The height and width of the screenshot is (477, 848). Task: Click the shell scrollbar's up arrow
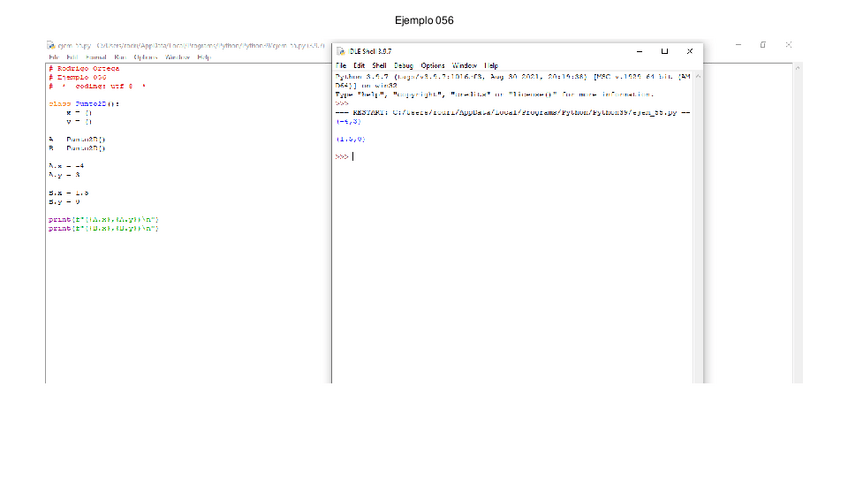(697, 76)
